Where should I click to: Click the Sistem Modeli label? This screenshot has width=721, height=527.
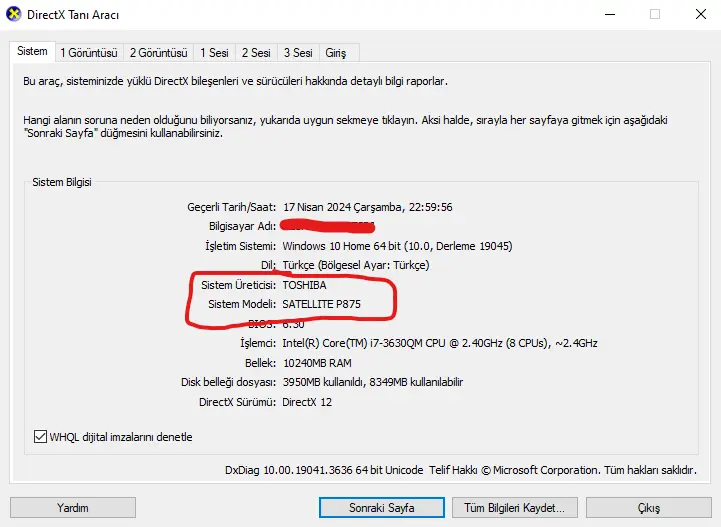click(242, 304)
